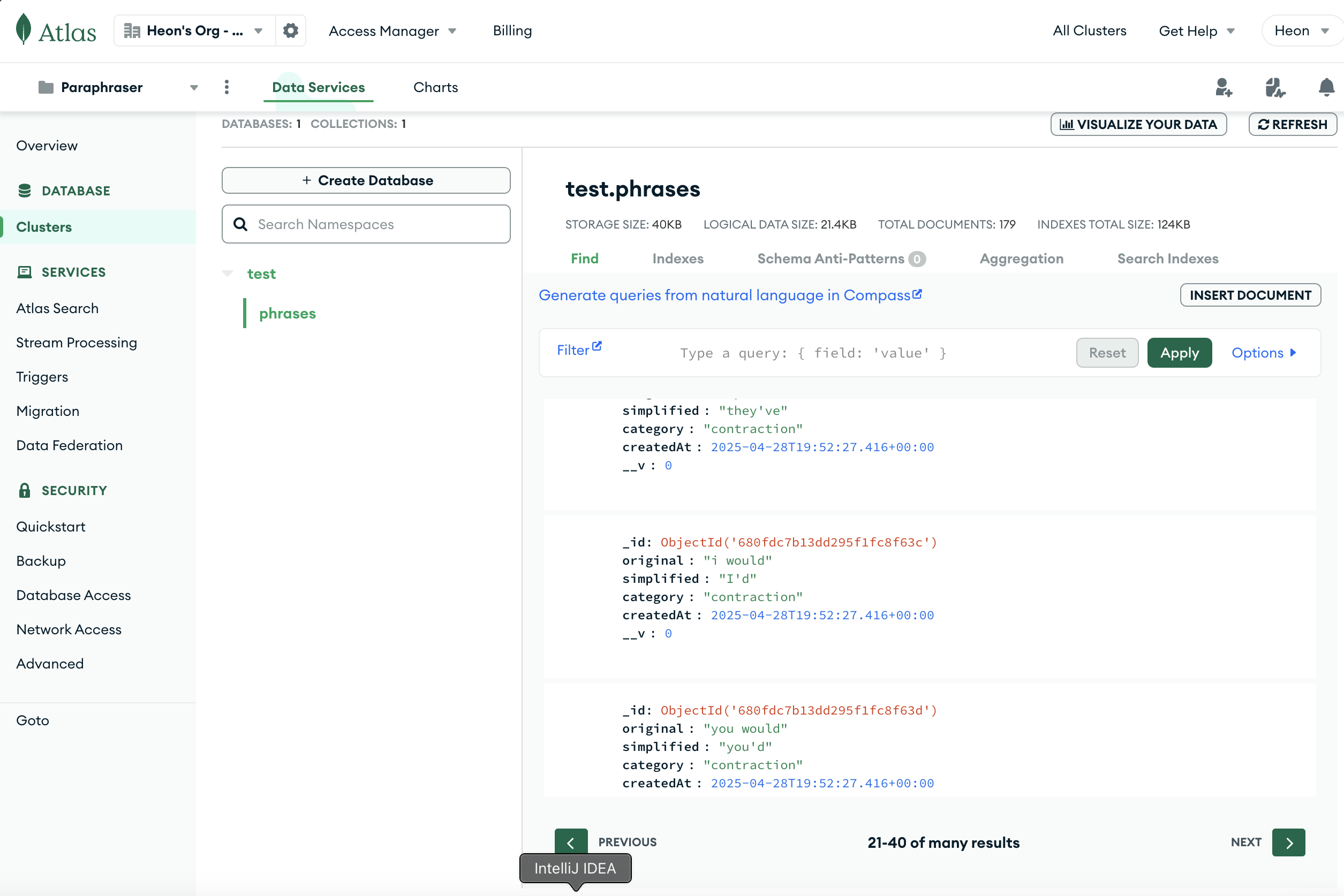The height and width of the screenshot is (896, 1344).
Task: Select the phrases collection
Action: [287, 314]
